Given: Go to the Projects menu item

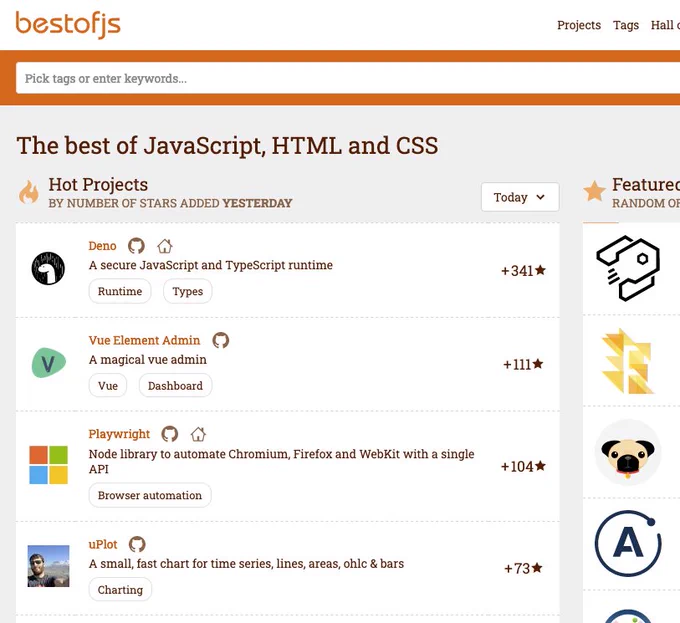Looking at the screenshot, I should point(579,25).
